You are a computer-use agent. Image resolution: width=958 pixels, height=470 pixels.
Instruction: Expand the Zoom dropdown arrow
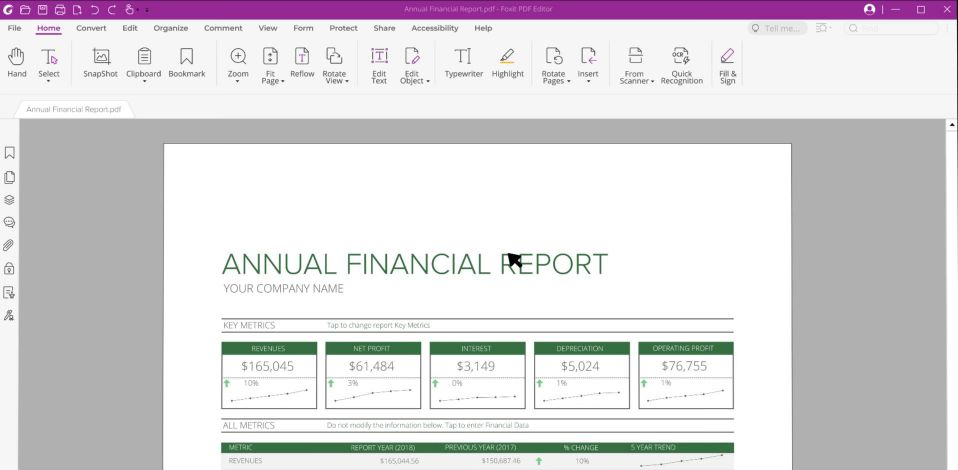(x=238, y=81)
